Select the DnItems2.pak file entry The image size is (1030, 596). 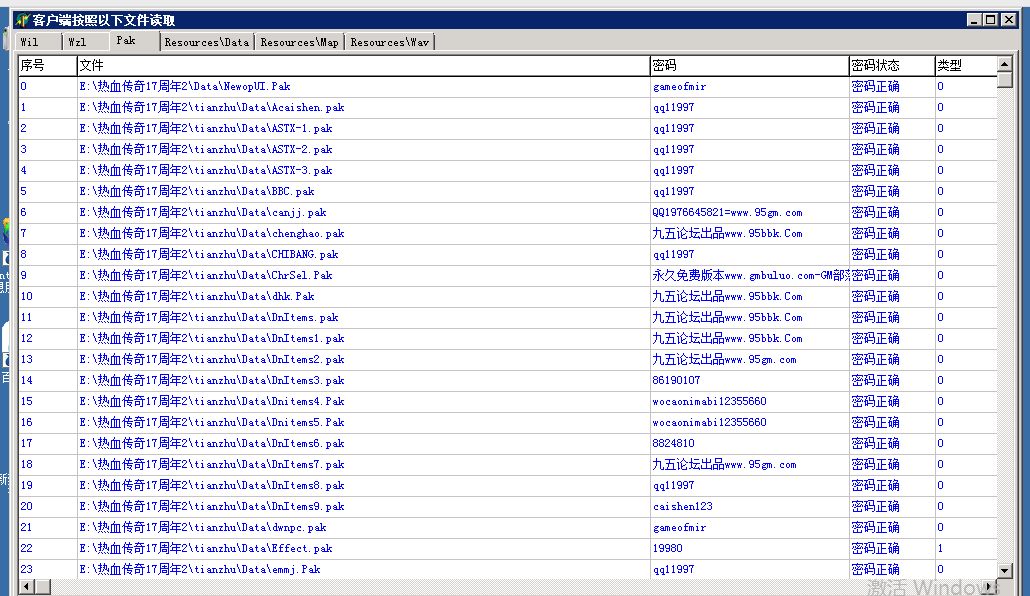point(212,360)
